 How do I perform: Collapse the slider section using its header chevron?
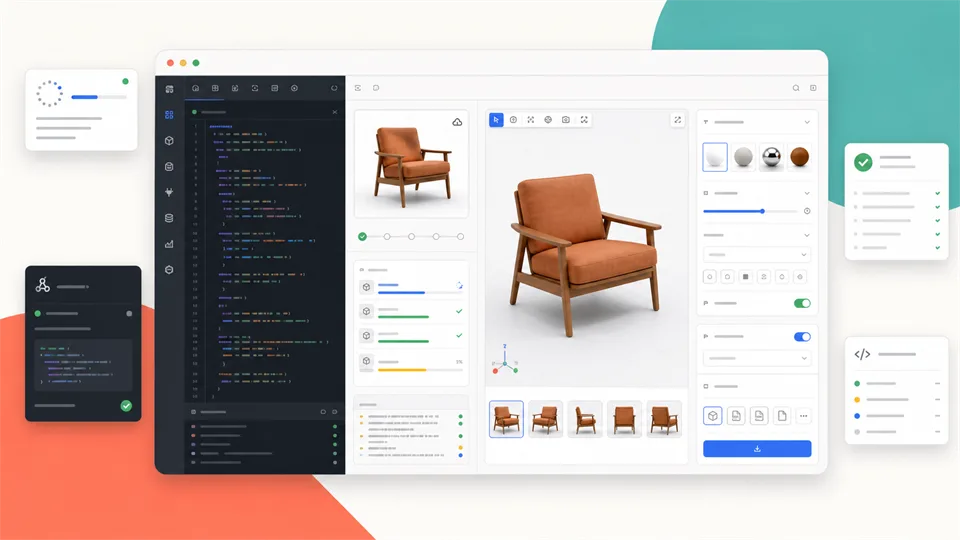tap(807, 193)
